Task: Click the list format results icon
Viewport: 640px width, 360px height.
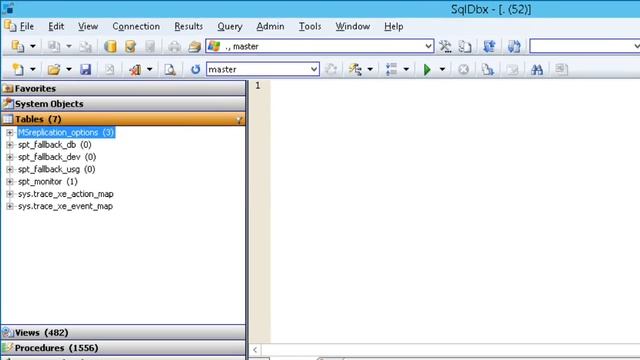Action: tap(391, 69)
